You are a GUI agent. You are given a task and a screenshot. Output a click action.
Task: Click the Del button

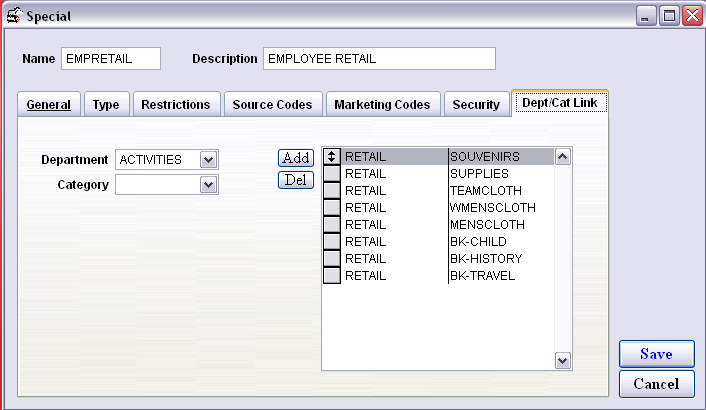click(296, 180)
